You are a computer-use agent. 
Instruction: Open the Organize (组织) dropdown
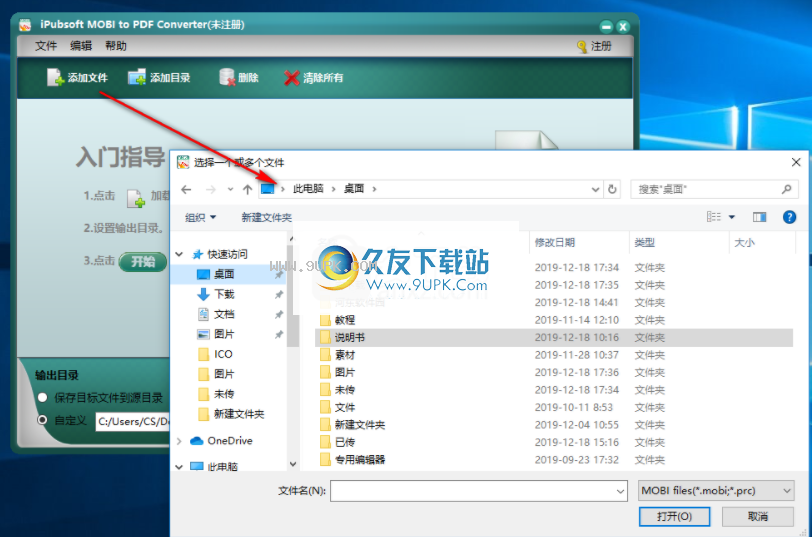(x=200, y=217)
